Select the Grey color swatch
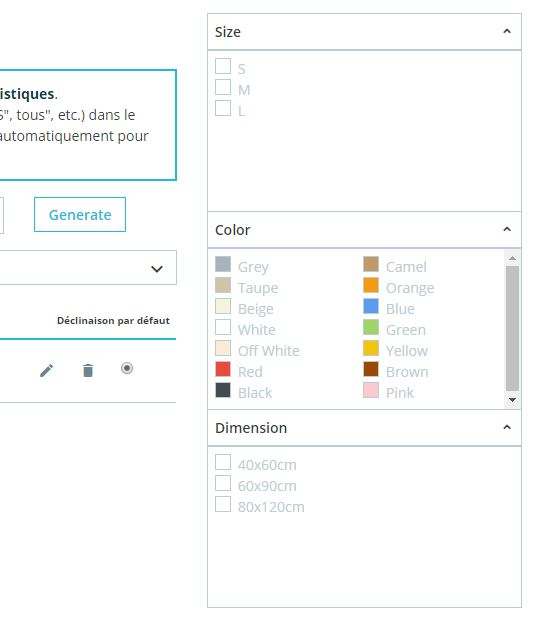The width and height of the screenshot is (537, 622). pyautogui.click(x=223, y=264)
